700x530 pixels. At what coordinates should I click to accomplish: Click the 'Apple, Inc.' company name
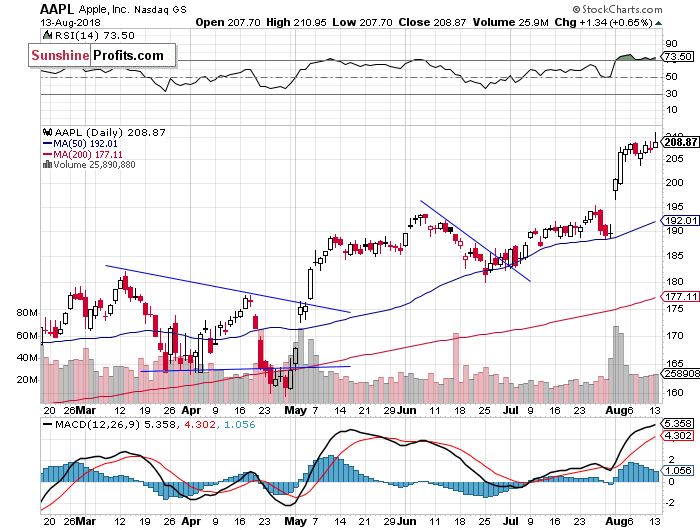(x=104, y=9)
